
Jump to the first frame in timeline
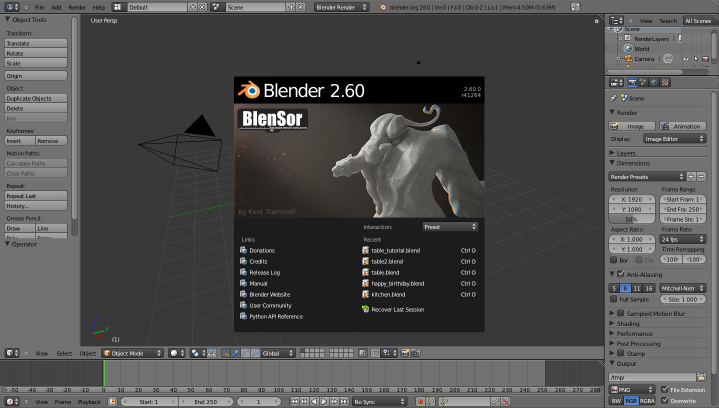pyautogui.click(x=294, y=402)
